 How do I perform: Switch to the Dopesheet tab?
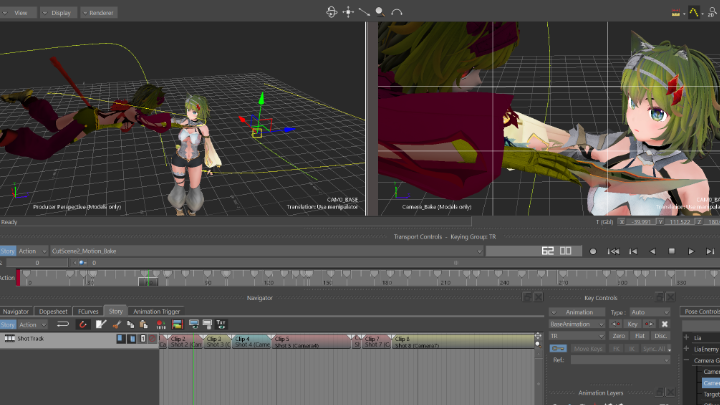[x=53, y=311]
